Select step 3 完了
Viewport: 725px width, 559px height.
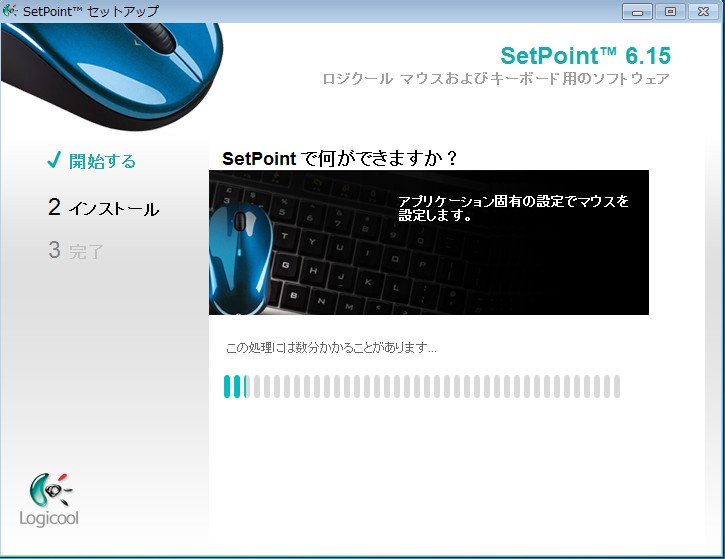pyautogui.click(x=76, y=250)
